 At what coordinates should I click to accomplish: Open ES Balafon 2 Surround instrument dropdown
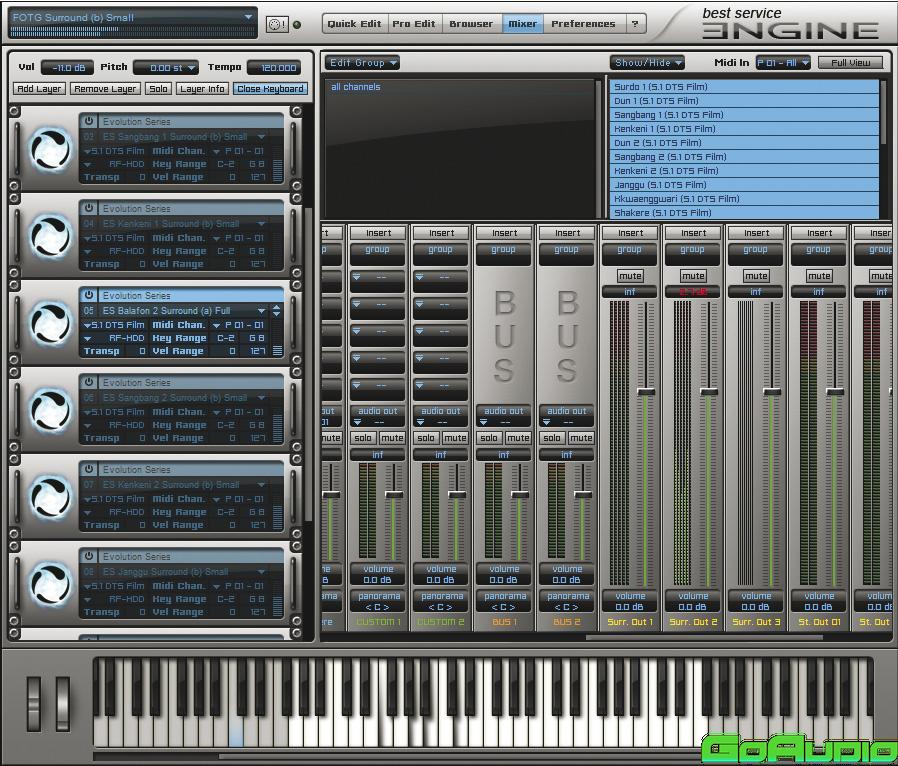(x=262, y=310)
